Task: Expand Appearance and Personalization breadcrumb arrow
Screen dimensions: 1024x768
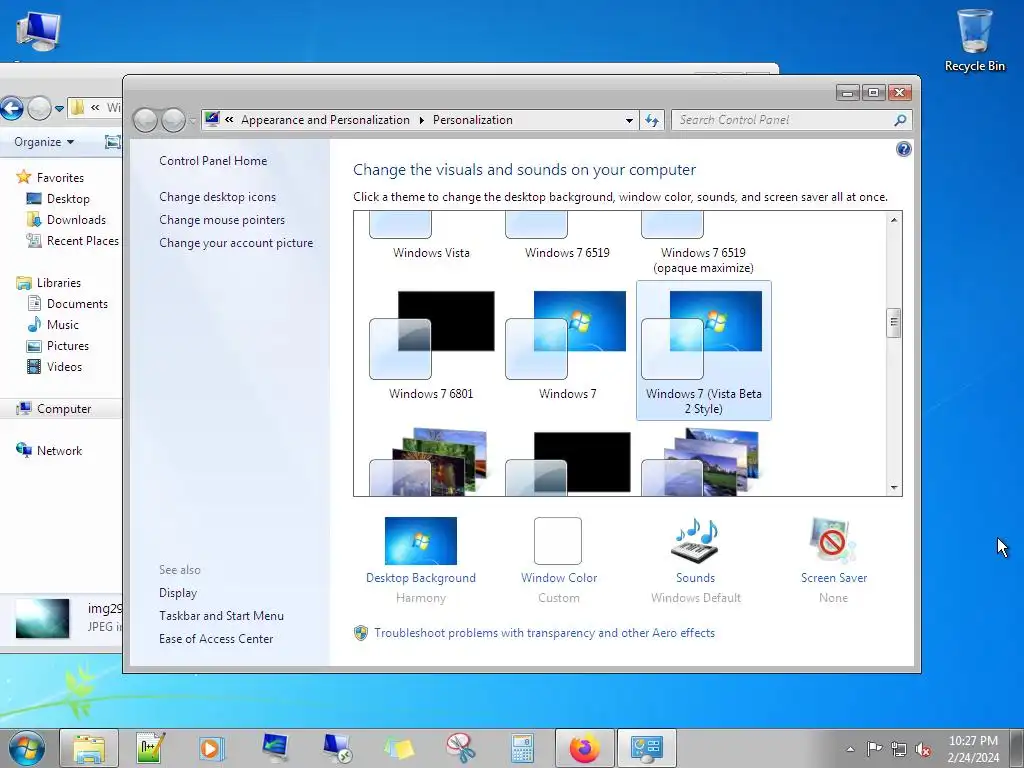Action: (421, 120)
